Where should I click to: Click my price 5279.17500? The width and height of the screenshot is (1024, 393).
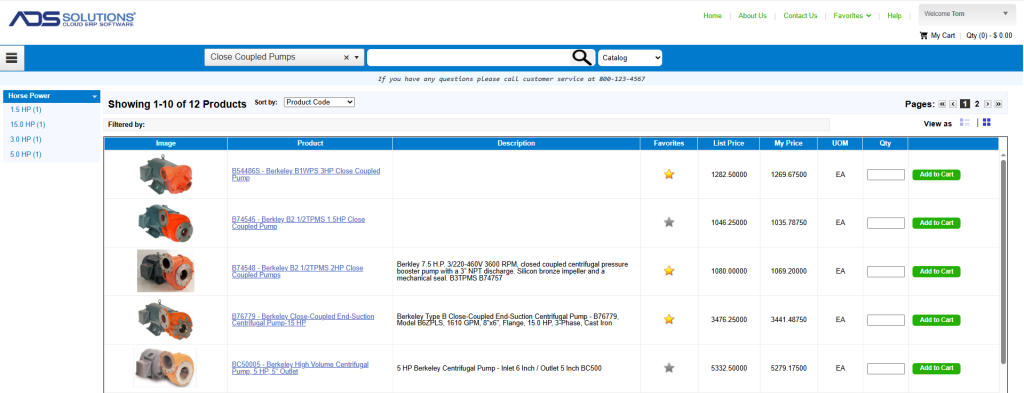(788, 368)
